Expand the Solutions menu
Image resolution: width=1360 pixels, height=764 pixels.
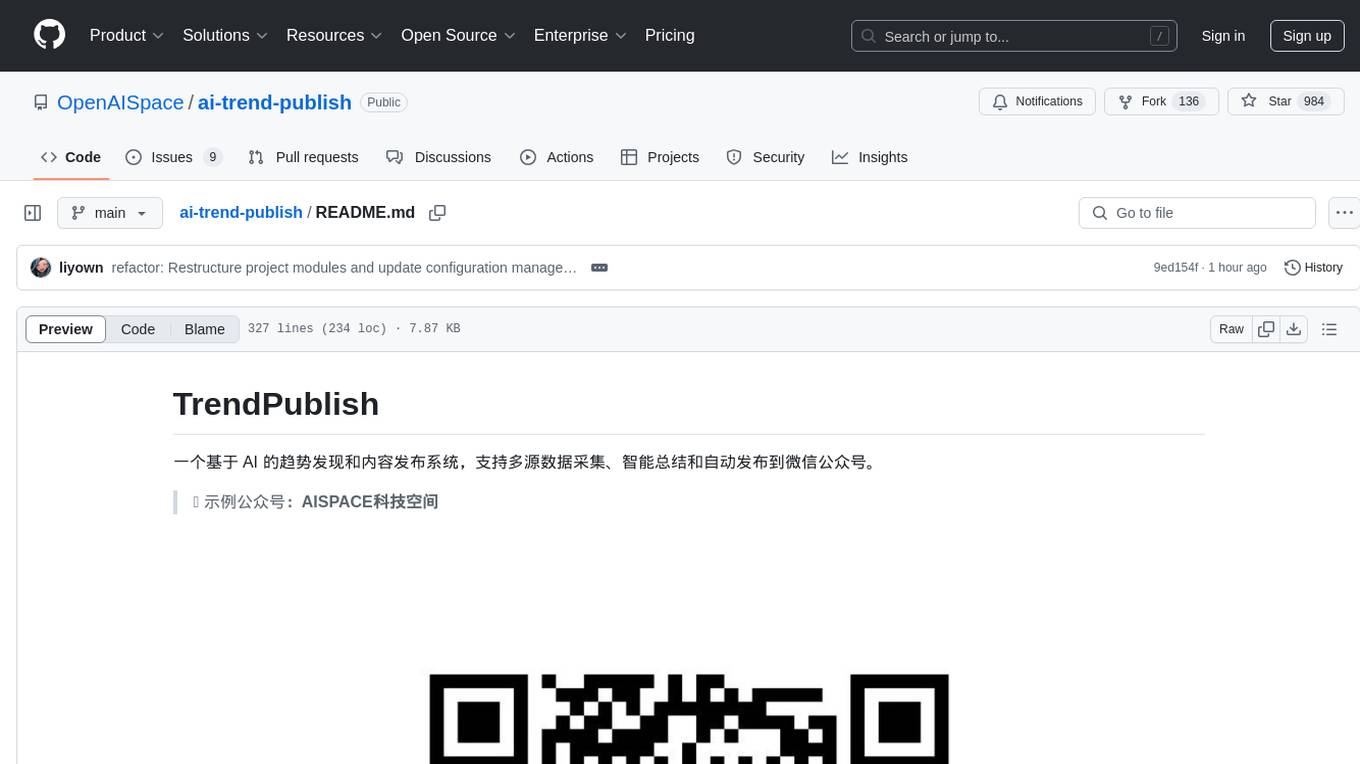[225, 35]
